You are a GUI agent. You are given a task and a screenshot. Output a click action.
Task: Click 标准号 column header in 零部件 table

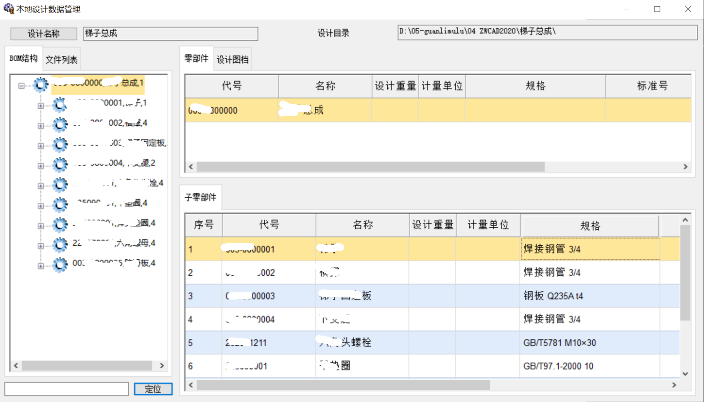point(649,86)
